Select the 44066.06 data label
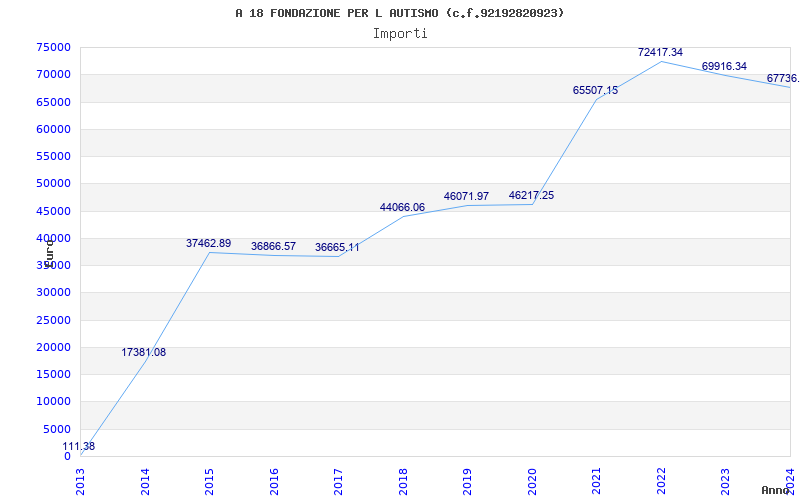 coord(402,208)
